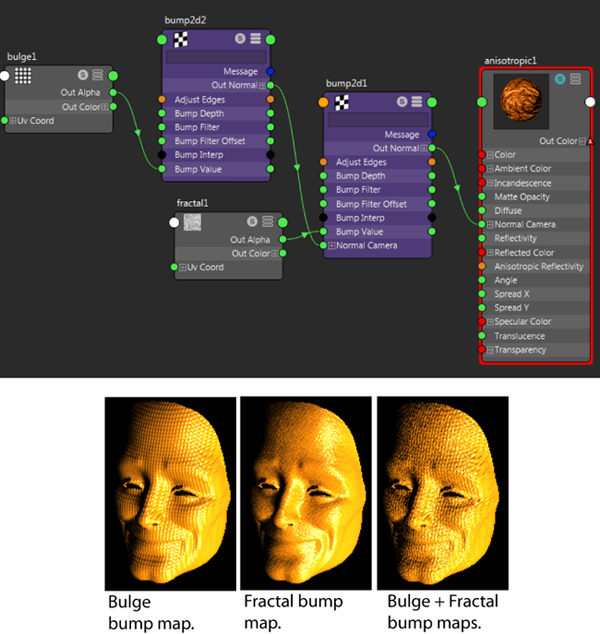Change bump2d1 node view mode via lines icon
The image size is (600, 634).
417,101
